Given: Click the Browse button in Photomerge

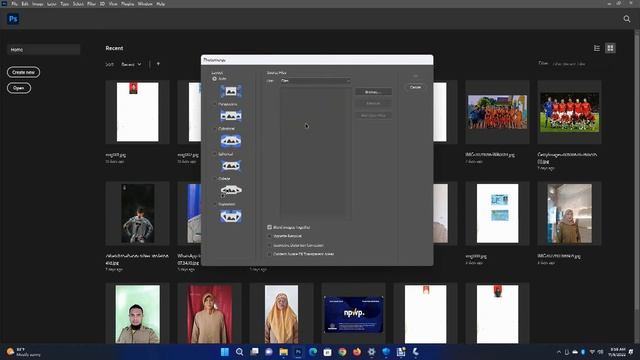Looking at the screenshot, I should tap(373, 92).
